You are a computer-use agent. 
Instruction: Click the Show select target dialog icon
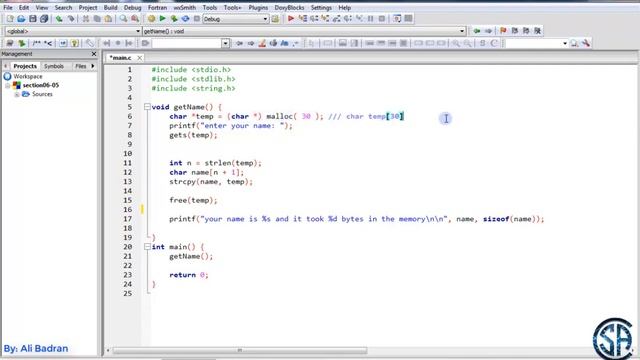point(276,19)
